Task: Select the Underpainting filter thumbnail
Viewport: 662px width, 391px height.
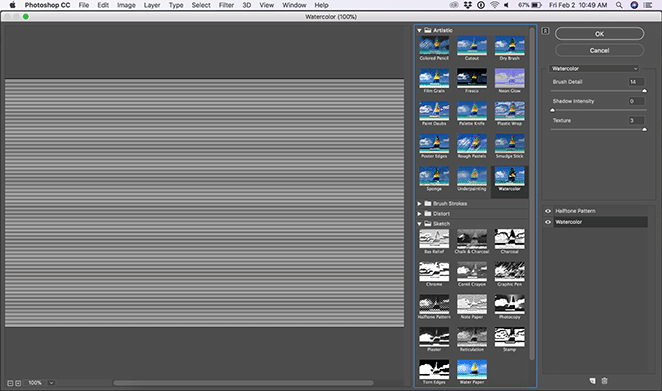Action: pyautogui.click(x=472, y=176)
